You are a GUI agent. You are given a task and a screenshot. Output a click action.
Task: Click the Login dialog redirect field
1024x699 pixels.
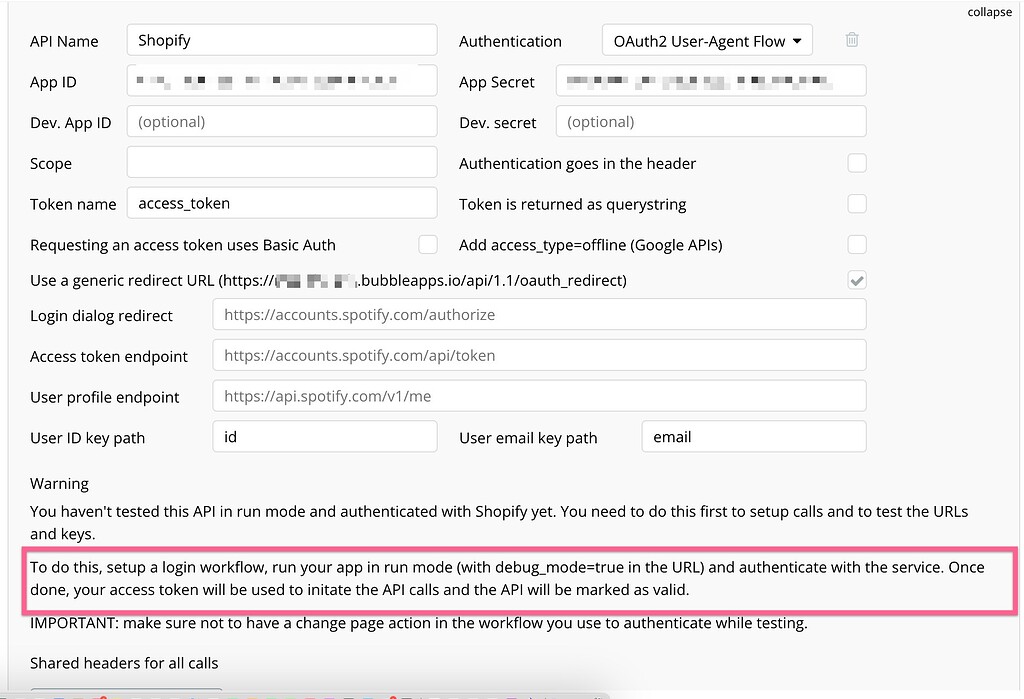click(x=539, y=314)
